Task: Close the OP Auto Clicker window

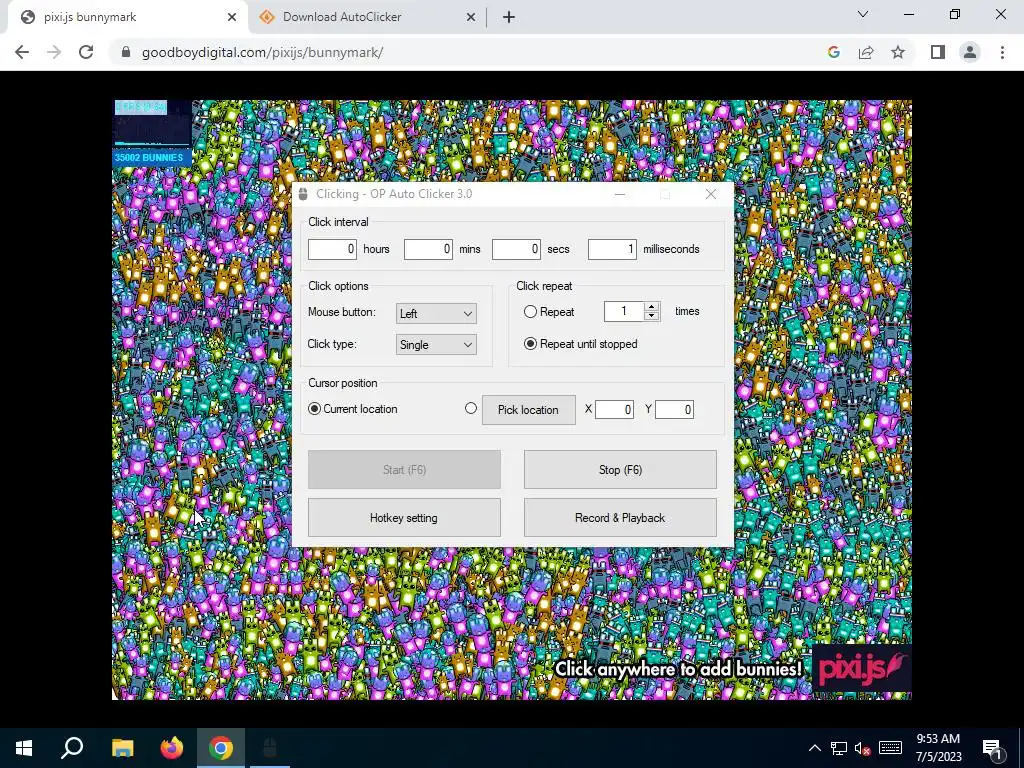Action: pyautogui.click(x=711, y=194)
